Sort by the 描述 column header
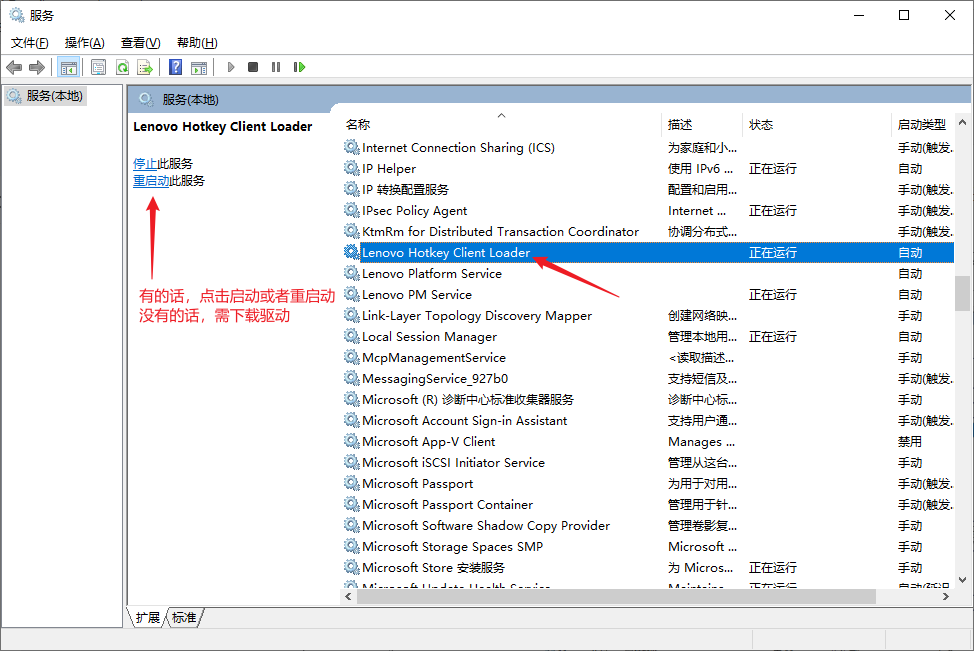The height and width of the screenshot is (651, 974). tap(680, 125)
